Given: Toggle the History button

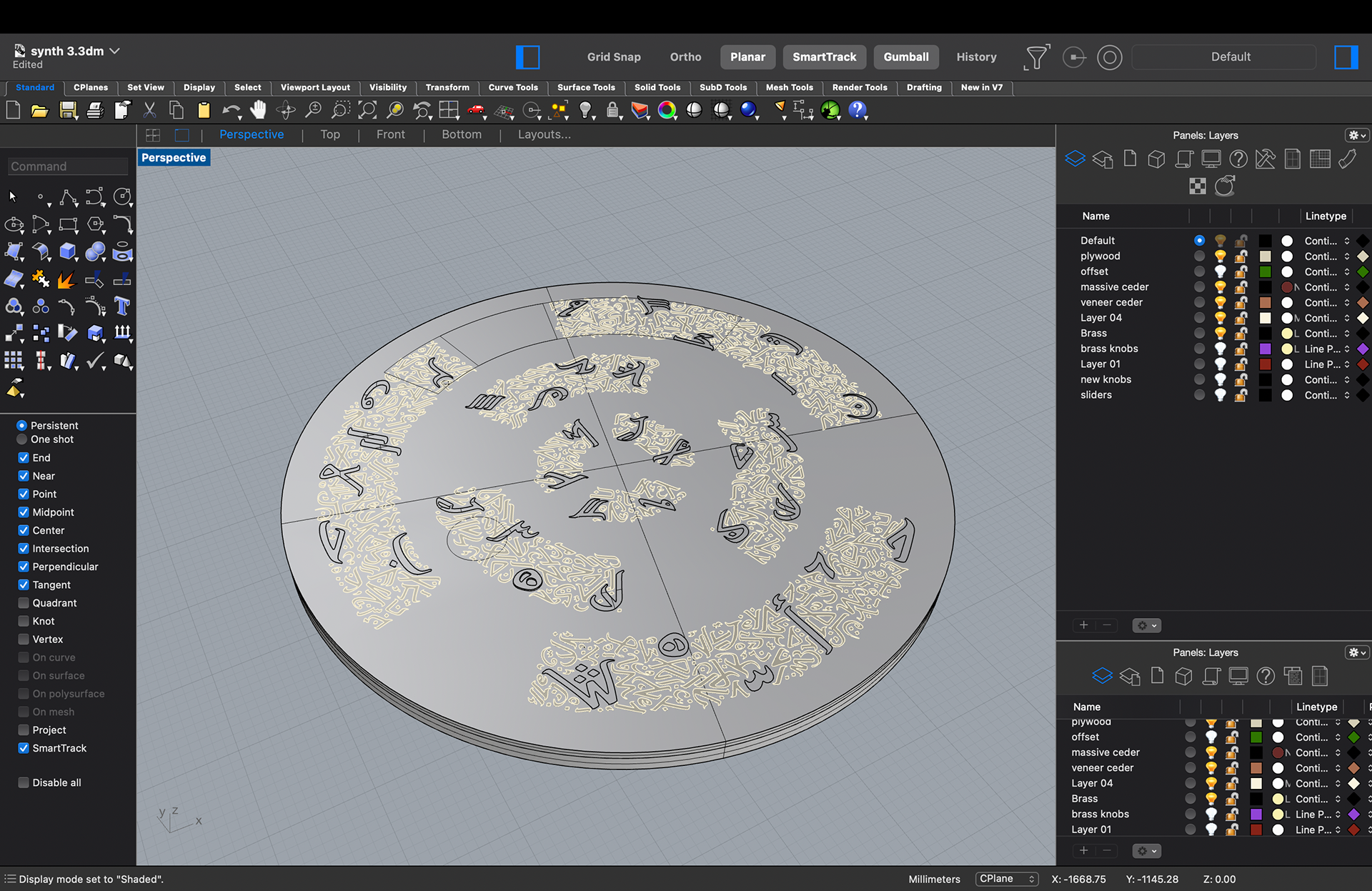Looking at the screenshot, I should 976,57.
